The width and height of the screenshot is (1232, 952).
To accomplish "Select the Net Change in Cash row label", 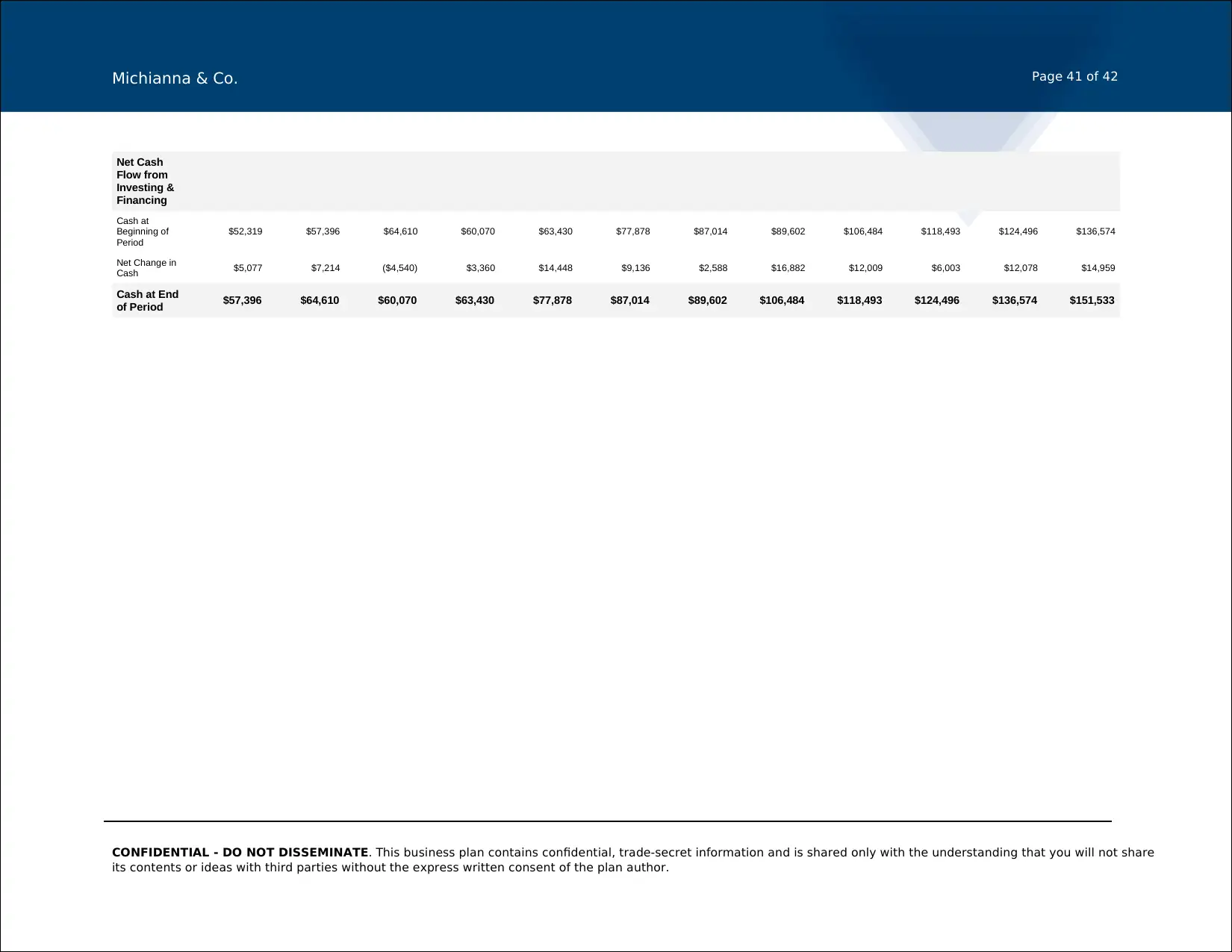I will click(x=146, y=268).
